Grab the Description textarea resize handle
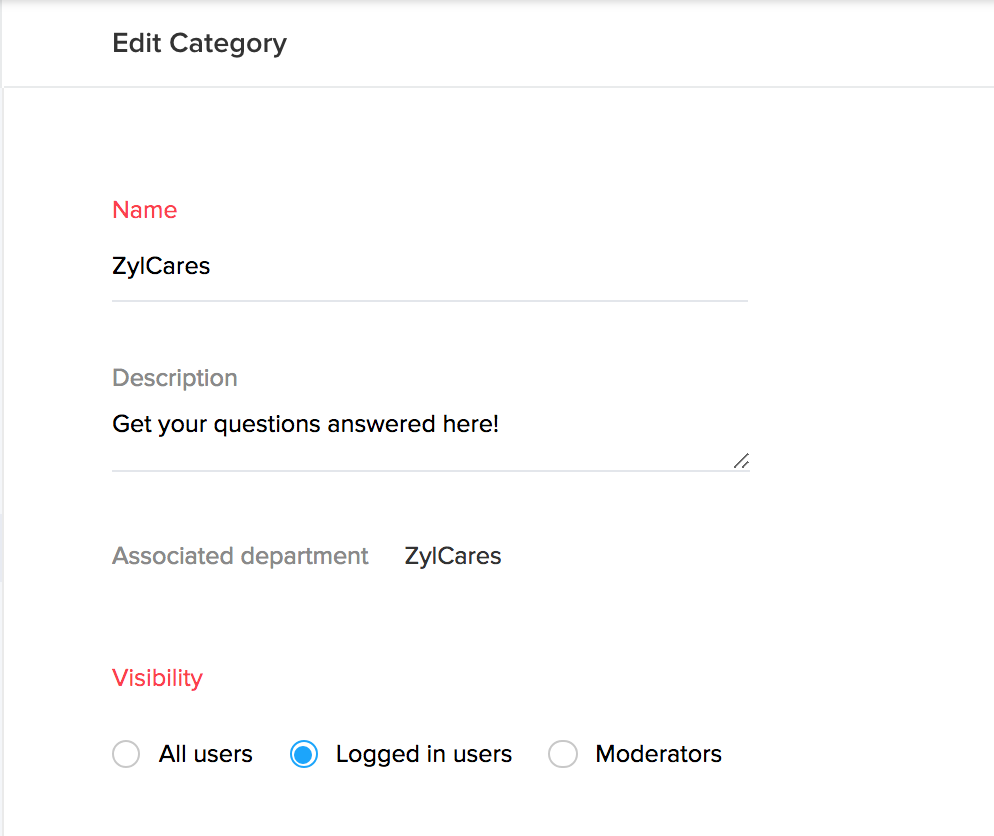Viewport: 994px width, 836px height. (x=740, y=461)
